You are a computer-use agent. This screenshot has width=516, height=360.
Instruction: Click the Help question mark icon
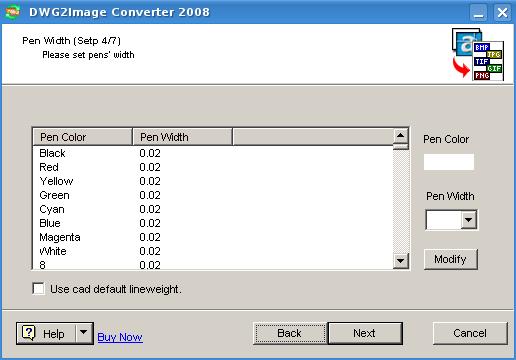coord(29,333)
